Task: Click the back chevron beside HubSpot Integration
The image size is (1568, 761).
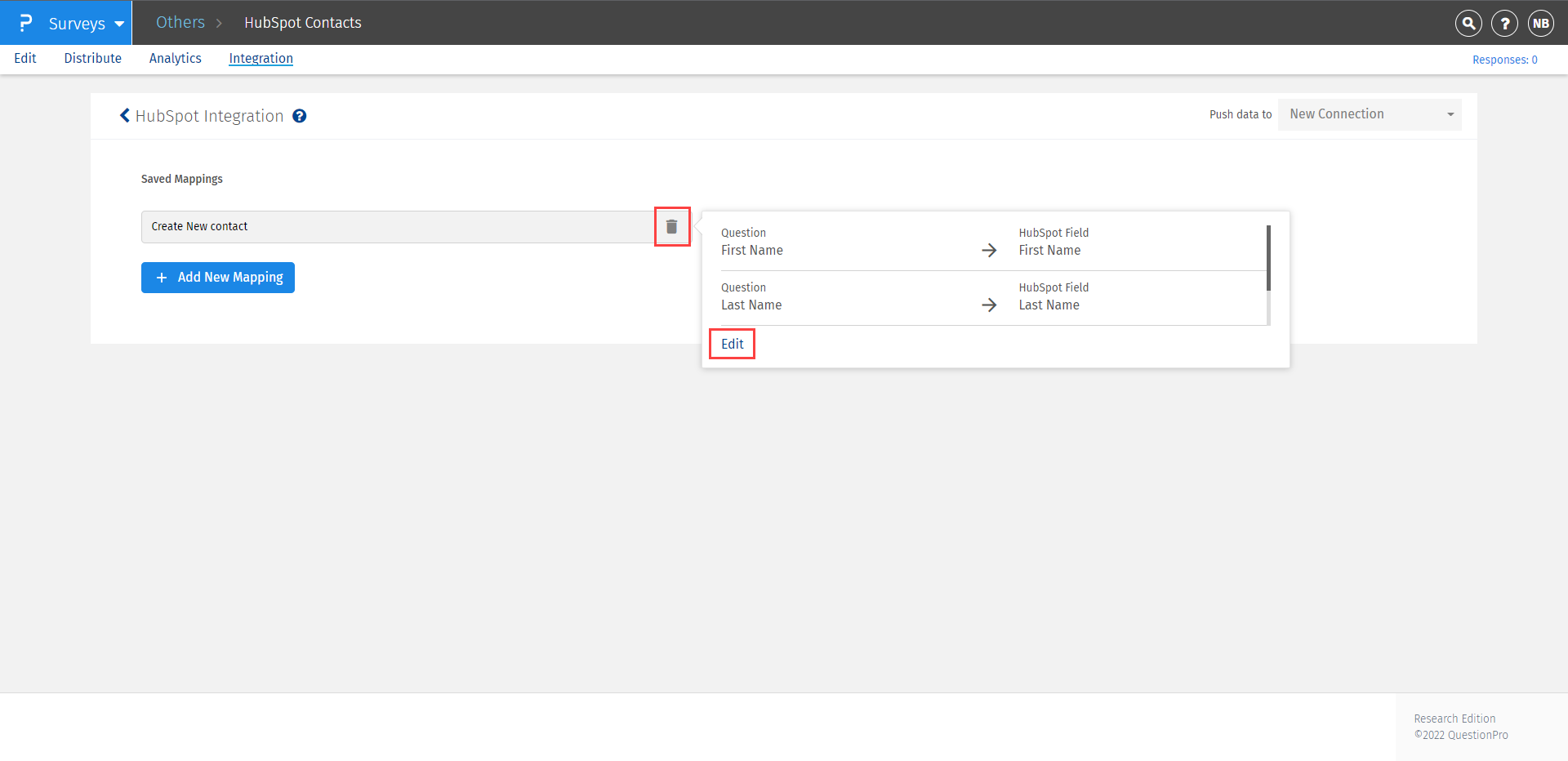Action: (125, 116)
